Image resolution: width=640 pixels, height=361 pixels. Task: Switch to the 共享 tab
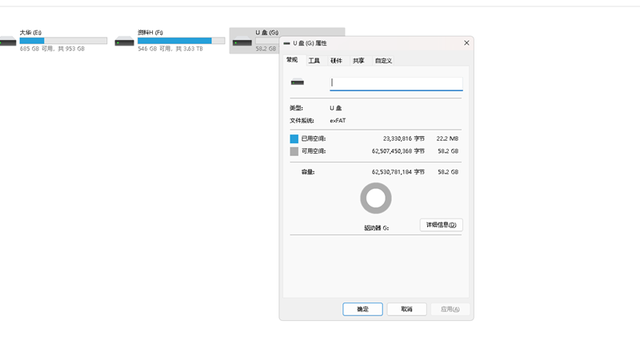[358, 61]
